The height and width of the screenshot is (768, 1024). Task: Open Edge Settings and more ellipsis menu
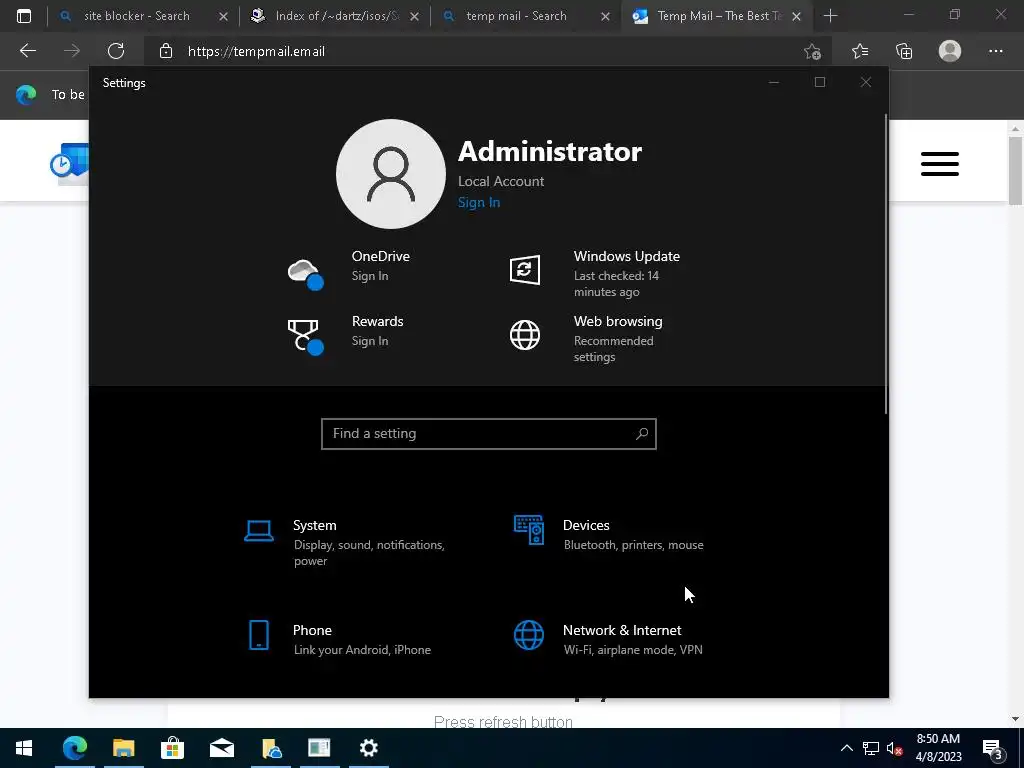click(x=995, y=51)
